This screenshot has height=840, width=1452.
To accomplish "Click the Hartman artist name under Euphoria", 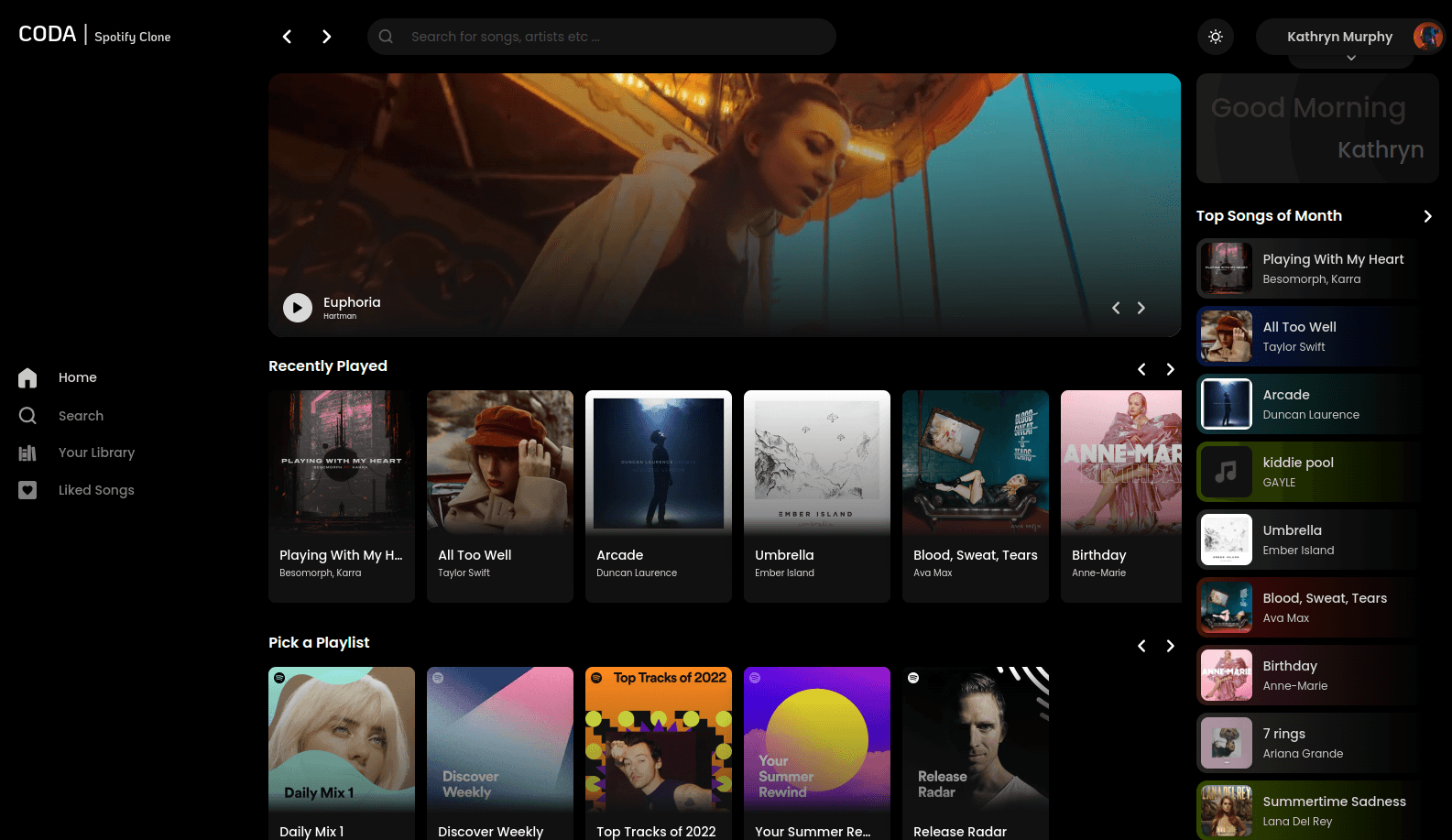I will click(x=340, y=316).
